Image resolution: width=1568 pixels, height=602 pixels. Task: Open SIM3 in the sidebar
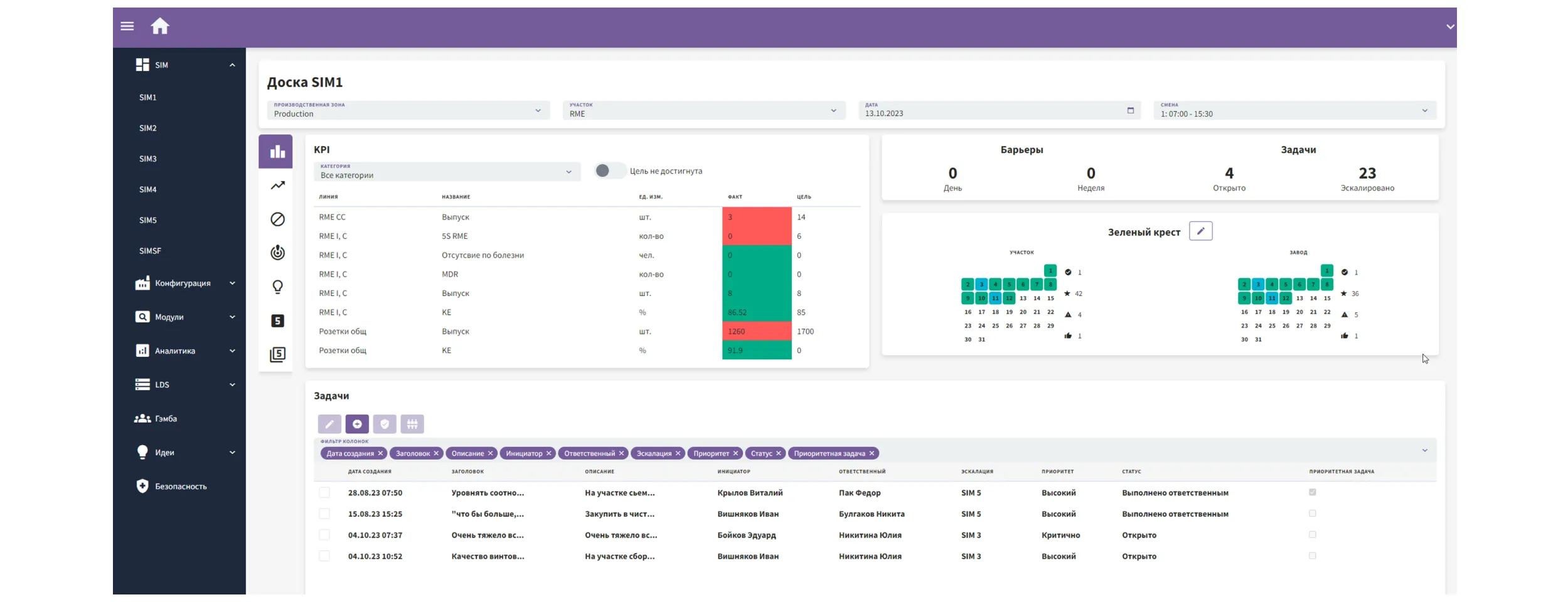(148, 159)
